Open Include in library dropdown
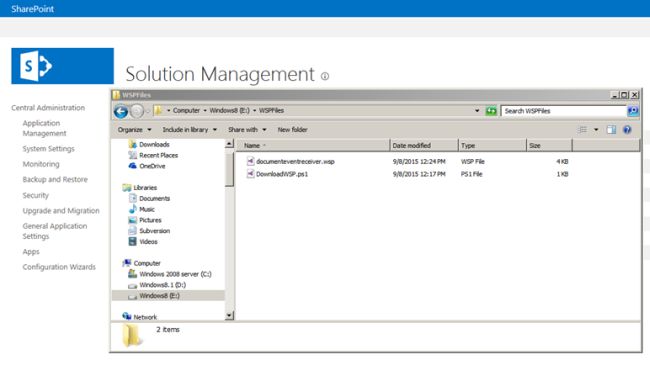This screenshot has width=650, height=365. [189, 130]
